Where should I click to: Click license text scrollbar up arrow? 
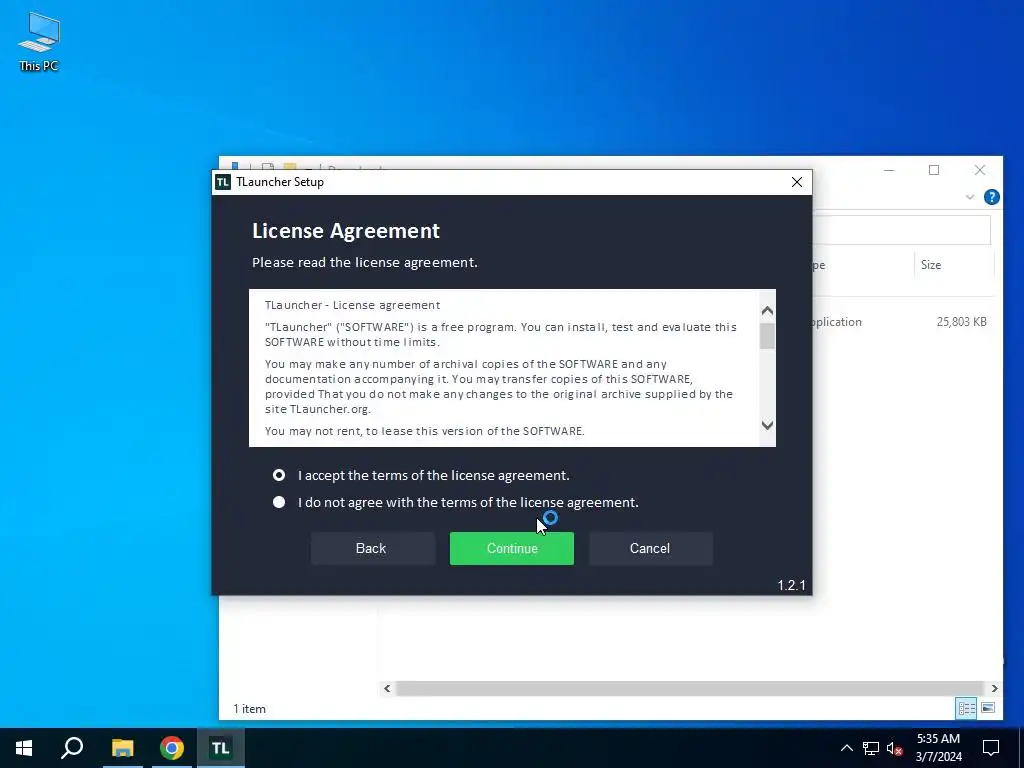pyautogui.click(x=767, y=310)
